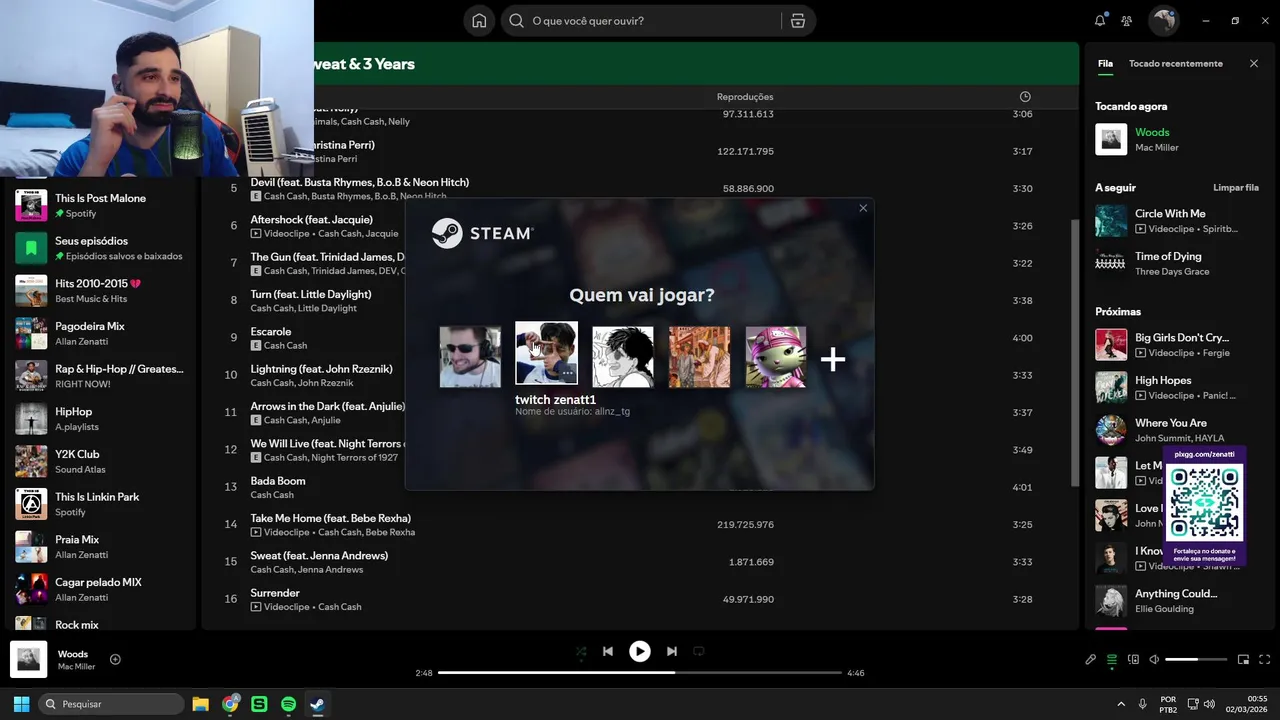Open Pagodeira Mix playlist

pos(99,333)
